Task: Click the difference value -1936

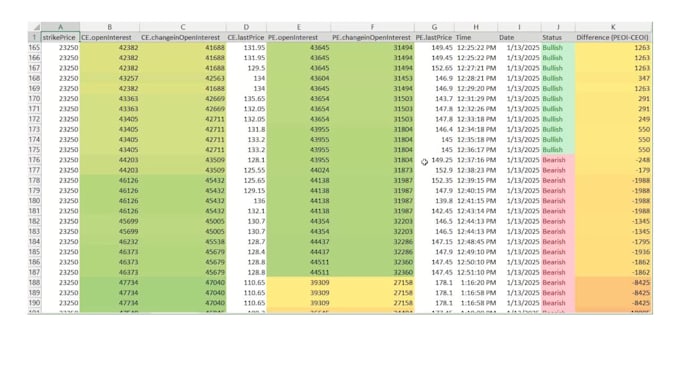Action: (x=613, y=252)
